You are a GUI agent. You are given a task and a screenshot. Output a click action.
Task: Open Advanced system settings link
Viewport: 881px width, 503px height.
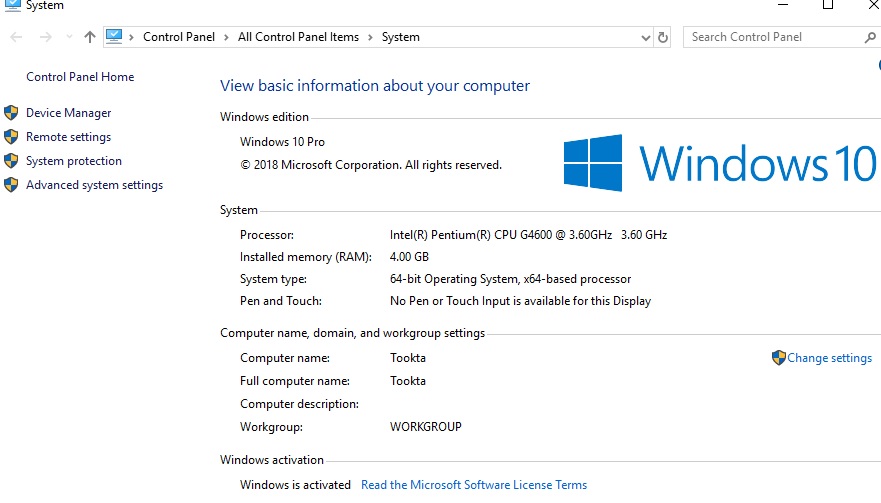[94, 185]
